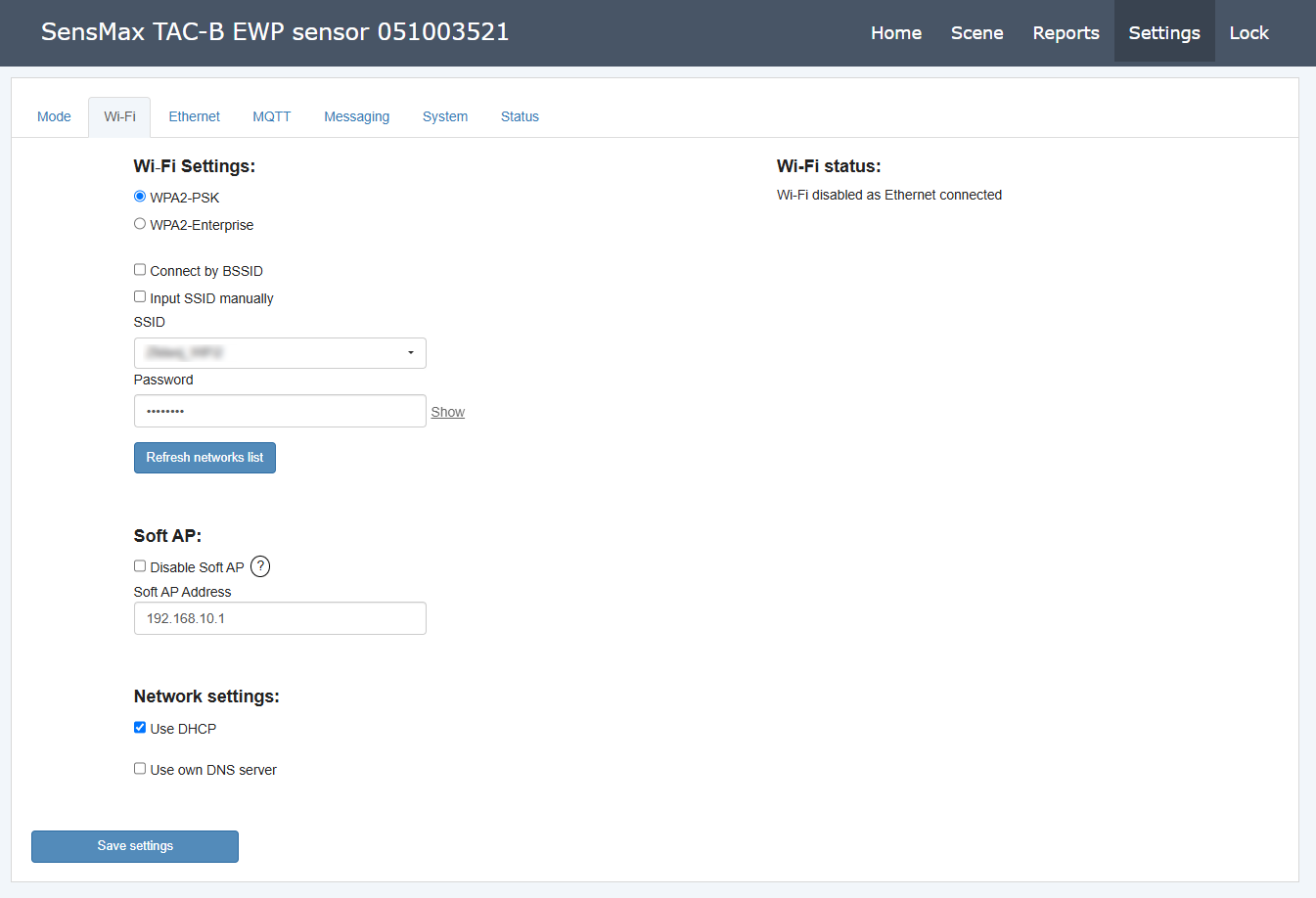Viewport: 1316px width, 898px height.
Task: Go to the System tab
Action: click(445, 116)
